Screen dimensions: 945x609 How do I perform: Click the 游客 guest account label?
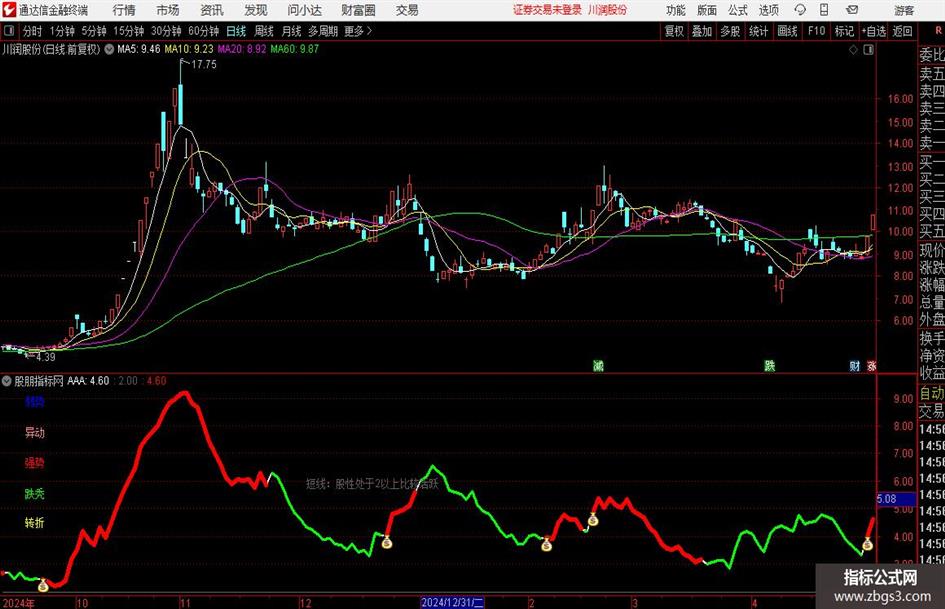point(904,10)
